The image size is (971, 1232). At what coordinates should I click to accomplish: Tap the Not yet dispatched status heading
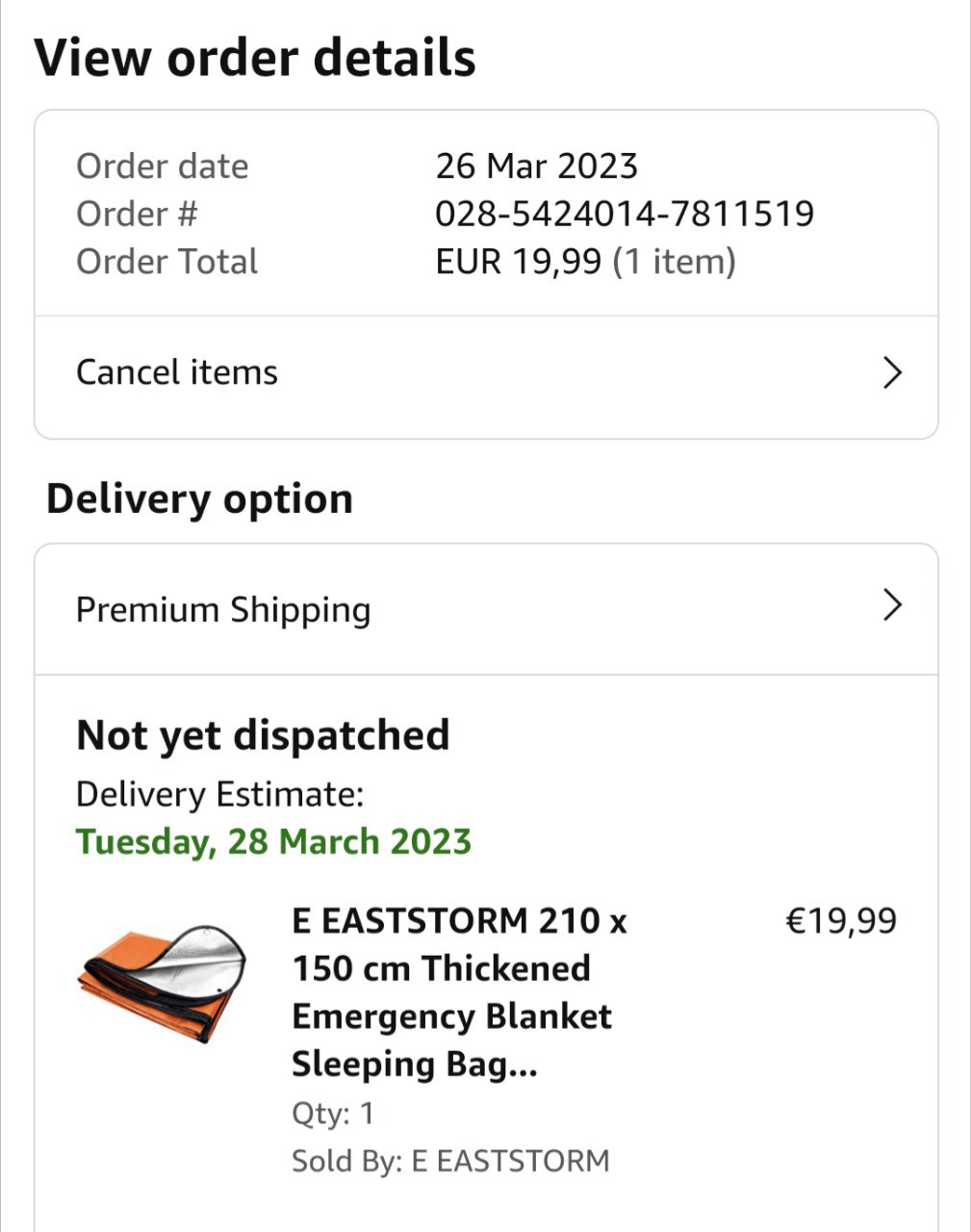(263, 735)
